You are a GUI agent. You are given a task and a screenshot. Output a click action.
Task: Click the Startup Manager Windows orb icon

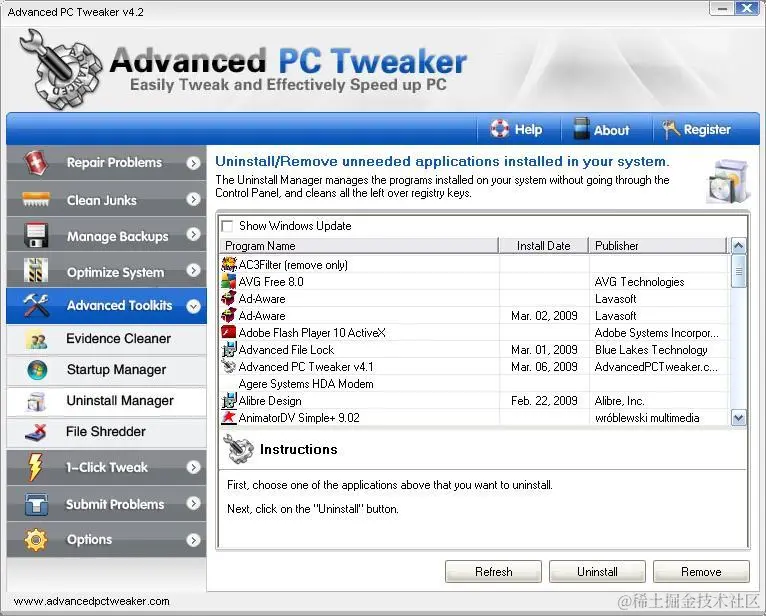(x=37, y=370)
